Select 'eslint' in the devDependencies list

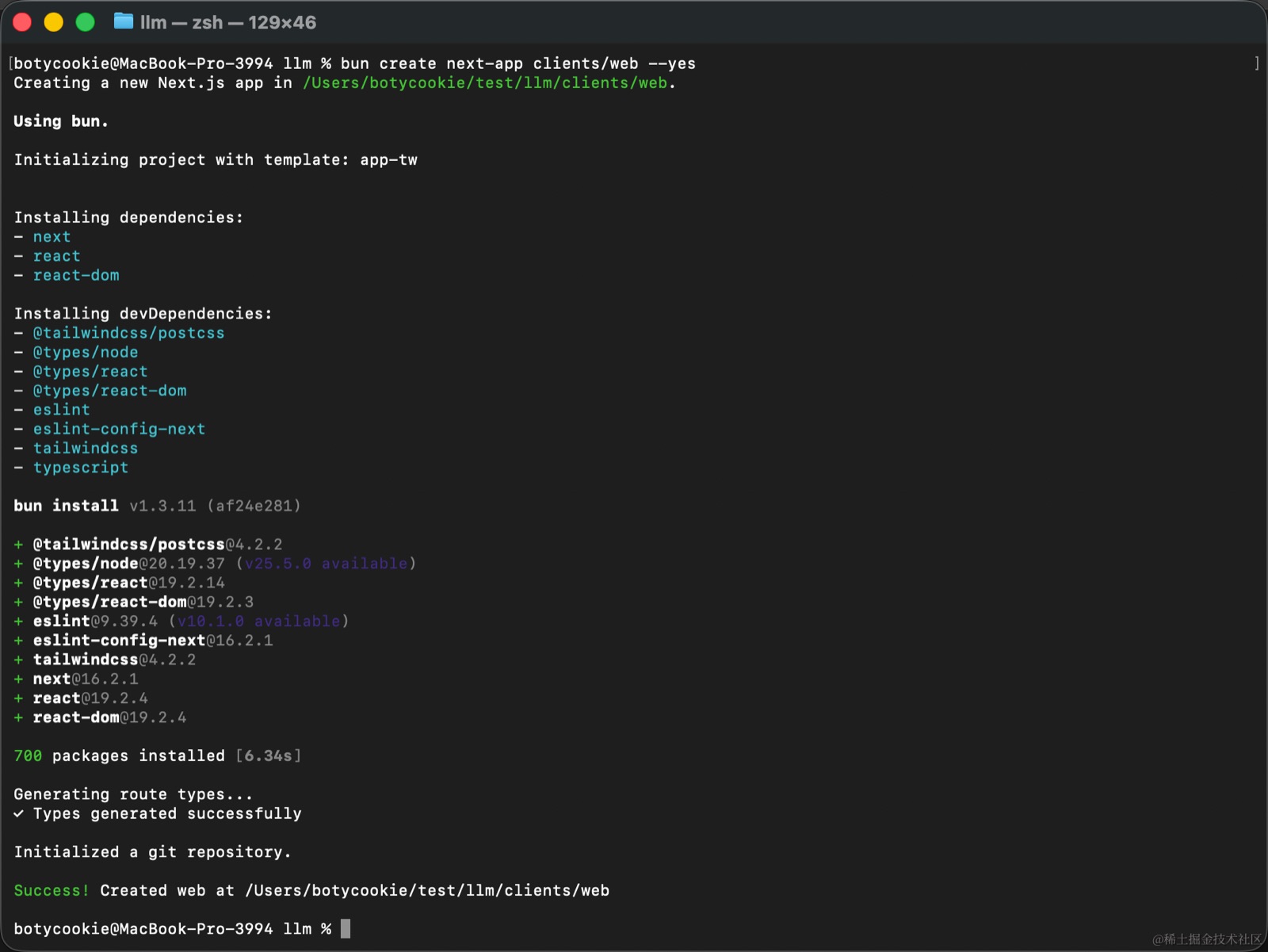(61, 410)
